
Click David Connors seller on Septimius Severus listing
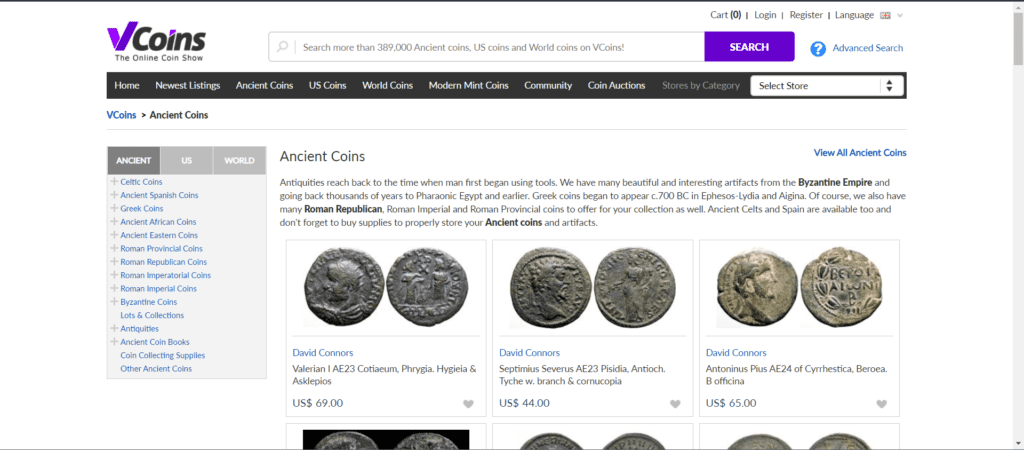(x=530, y=353)
